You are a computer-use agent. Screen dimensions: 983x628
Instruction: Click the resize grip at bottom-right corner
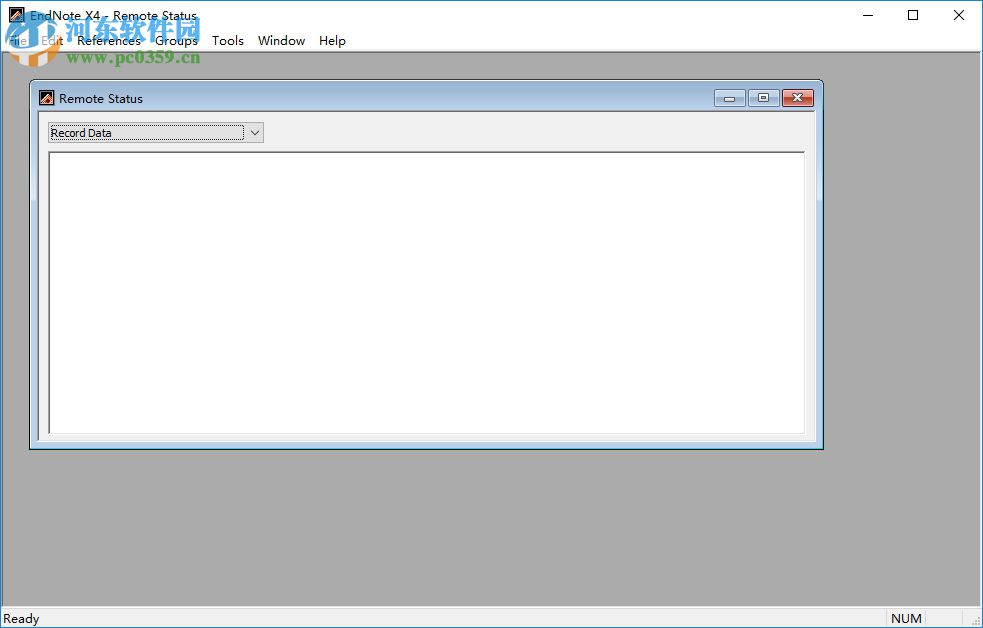click(976, 620)
